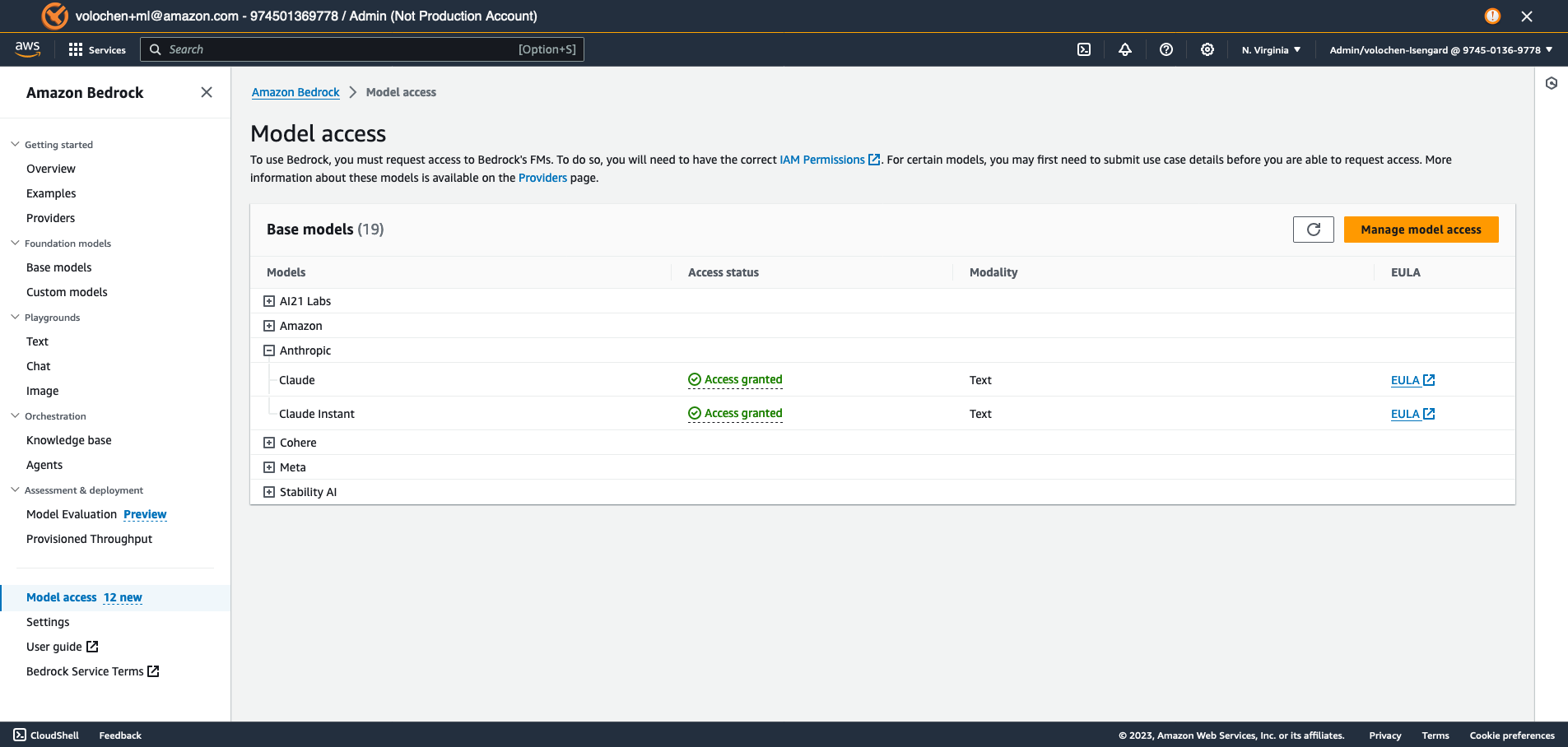Click the external link icon beside Claude EULA

coord(1429,380)
